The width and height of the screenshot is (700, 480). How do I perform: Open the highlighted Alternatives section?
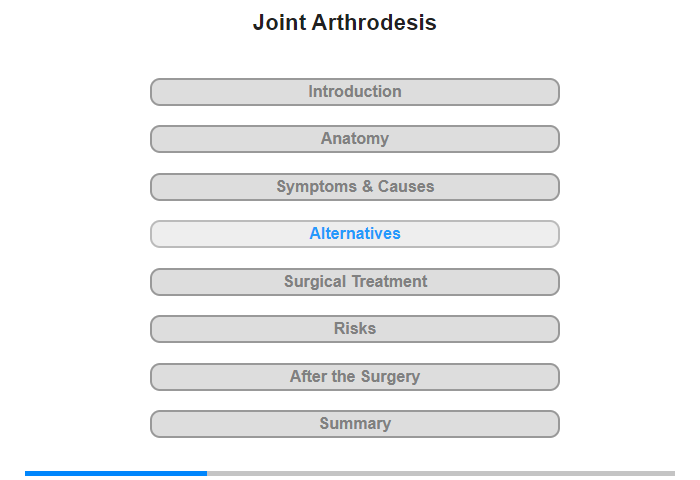354,234
